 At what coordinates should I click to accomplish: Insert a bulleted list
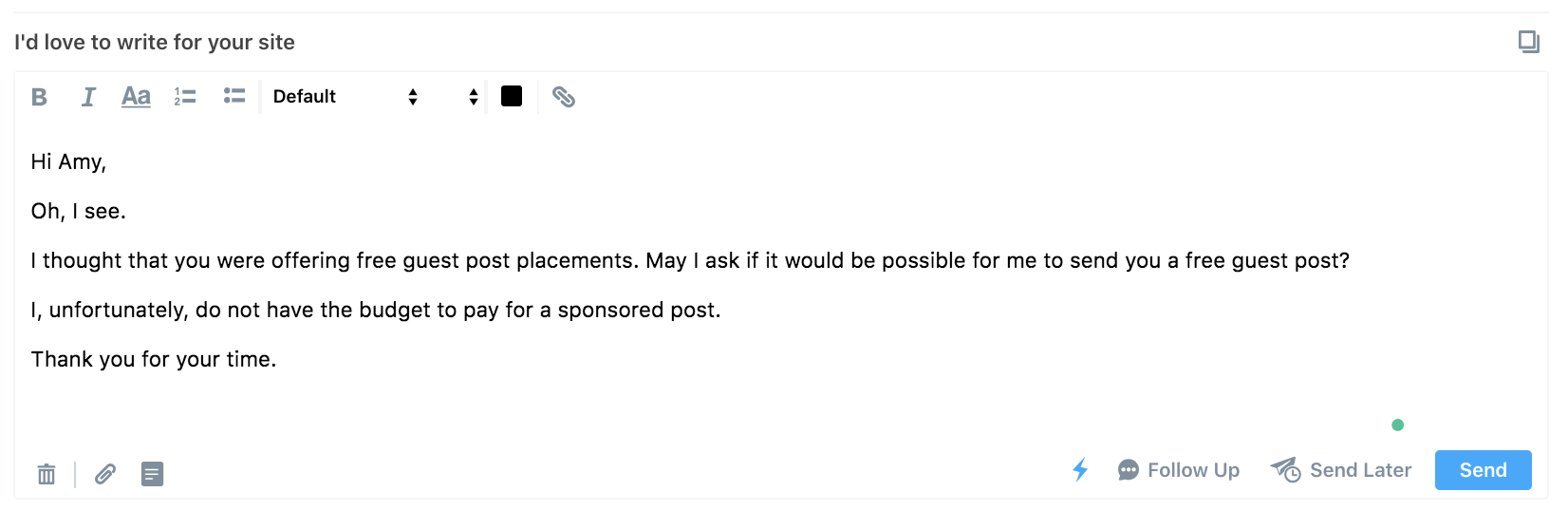tap(234, 96)
